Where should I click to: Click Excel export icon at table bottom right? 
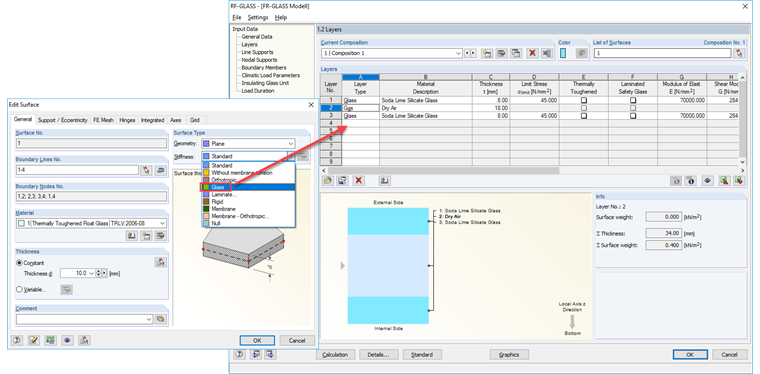(724, 181)
